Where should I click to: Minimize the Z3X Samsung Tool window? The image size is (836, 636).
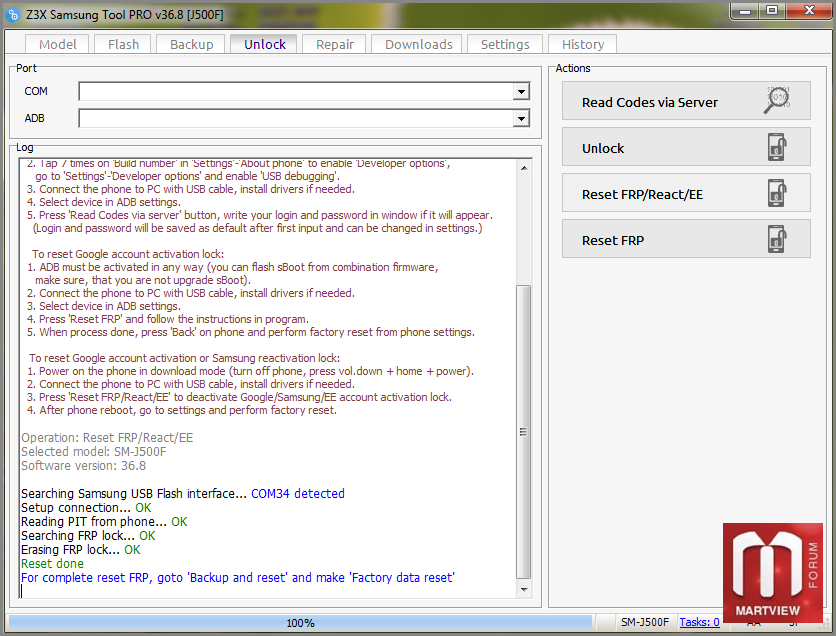(745, 11)
